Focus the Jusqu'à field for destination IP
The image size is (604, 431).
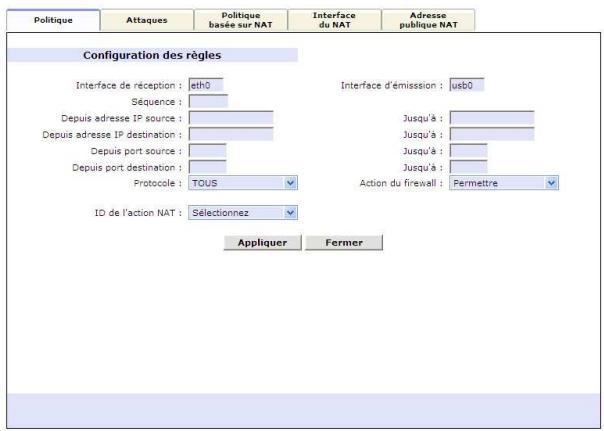pyautogui.click(x=491, y=134)
